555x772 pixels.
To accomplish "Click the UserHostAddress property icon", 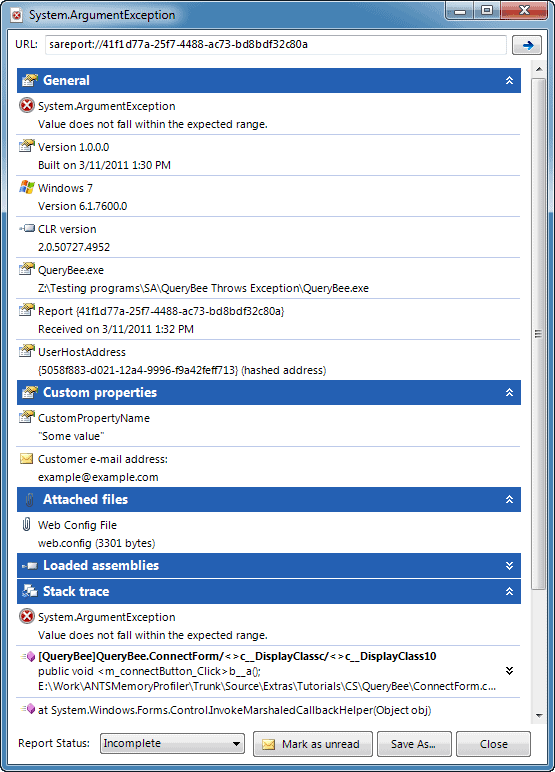I will click(x=27, y=351).
